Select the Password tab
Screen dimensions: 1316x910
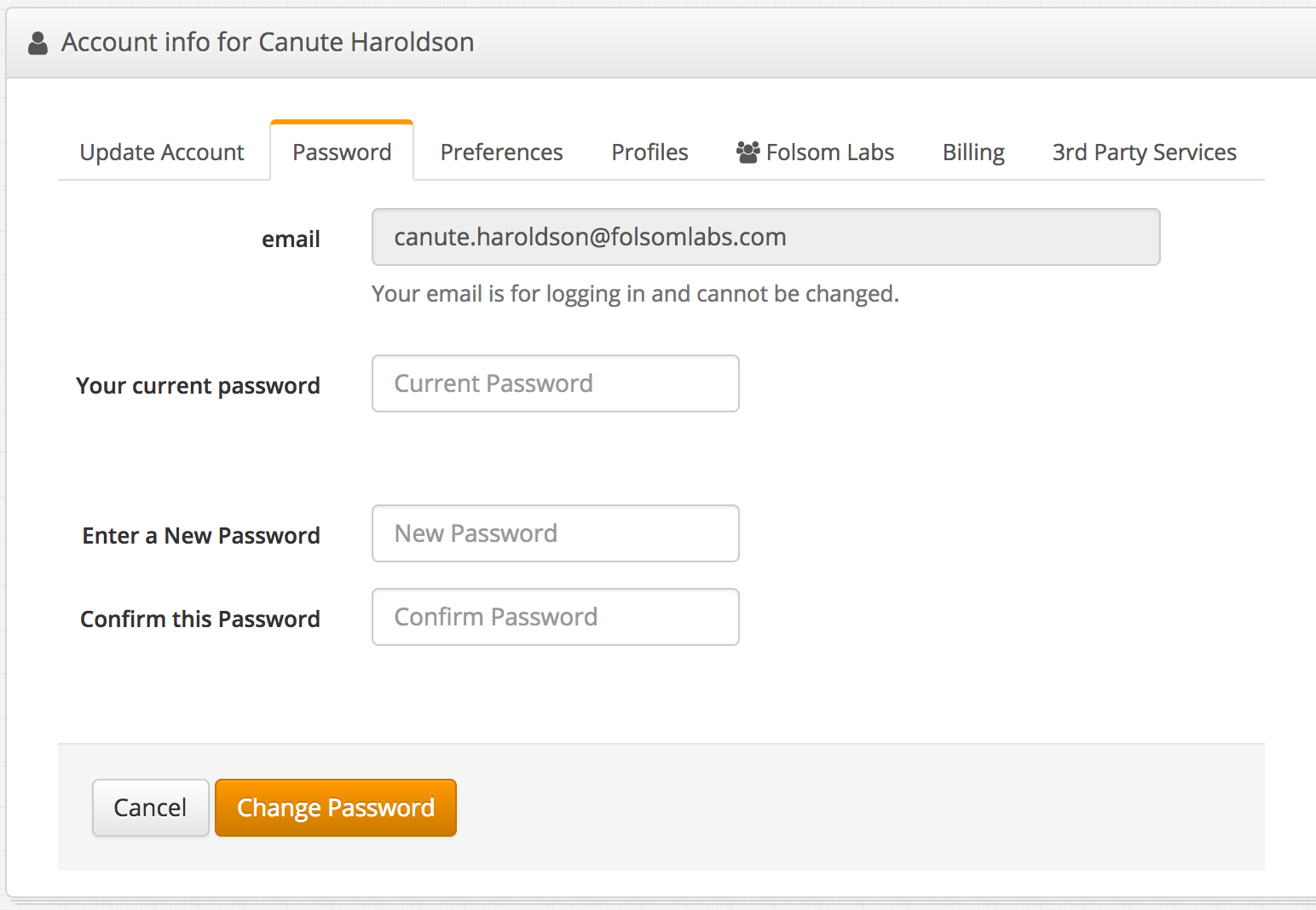(342, 152)
